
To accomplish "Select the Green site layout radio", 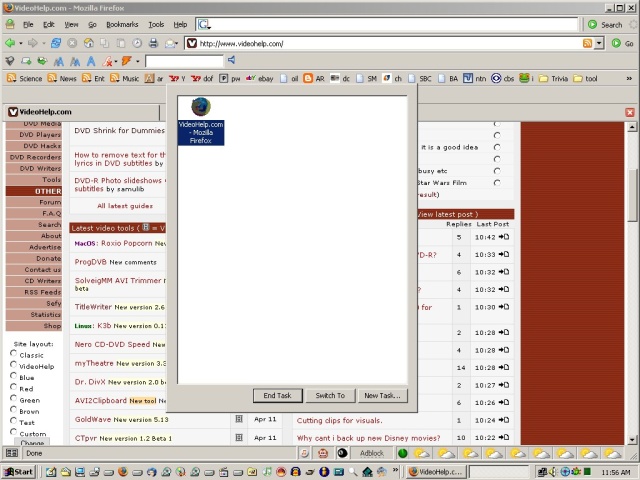I will pos(13,398).
